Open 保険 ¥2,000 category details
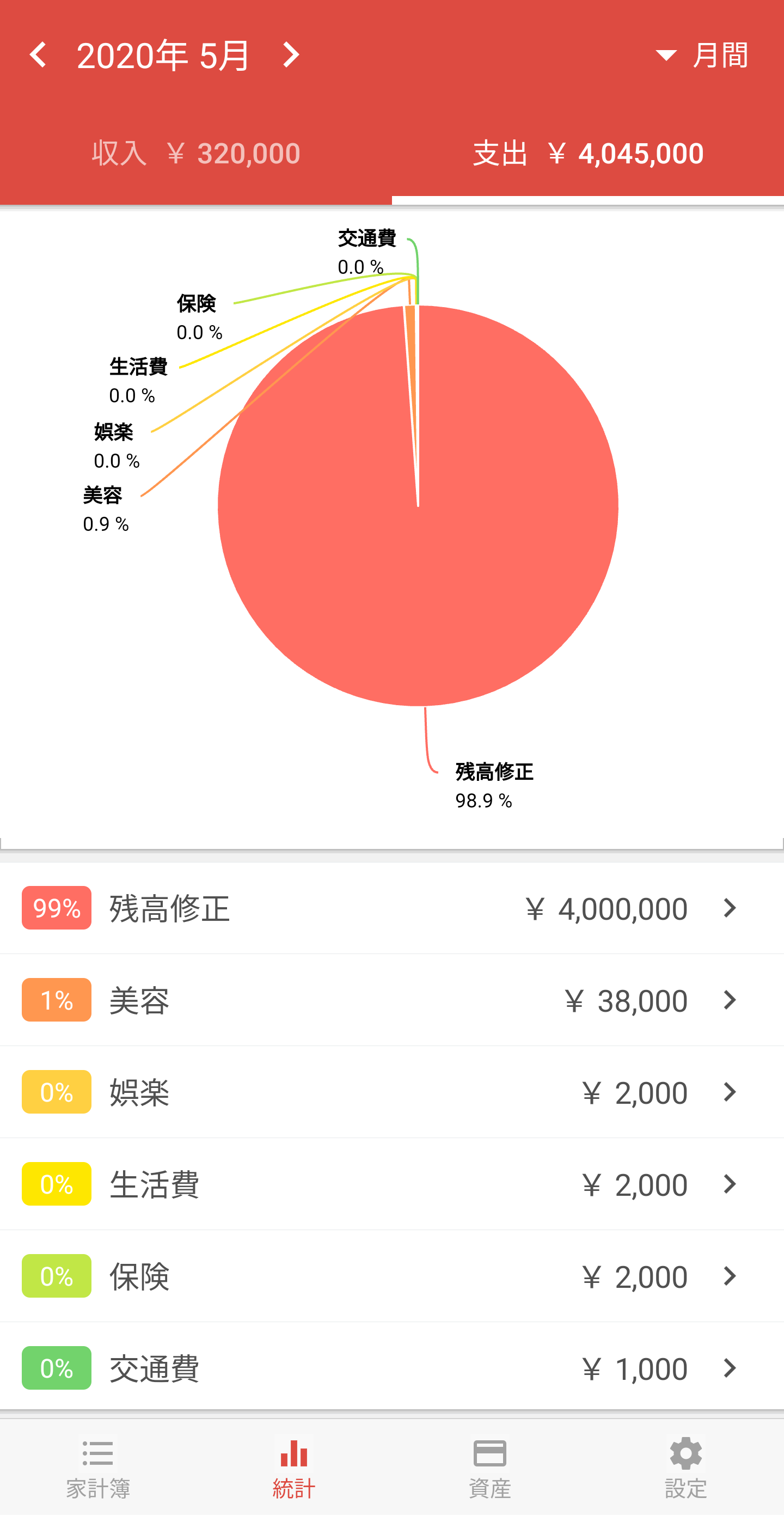This screenshot has height=1516, width=784. point(392,1276)
